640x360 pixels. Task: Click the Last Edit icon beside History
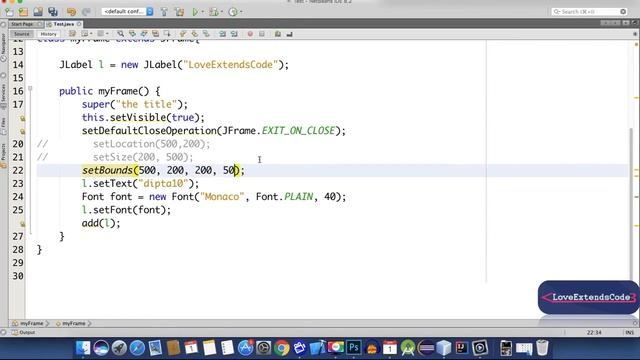[72, 34]
